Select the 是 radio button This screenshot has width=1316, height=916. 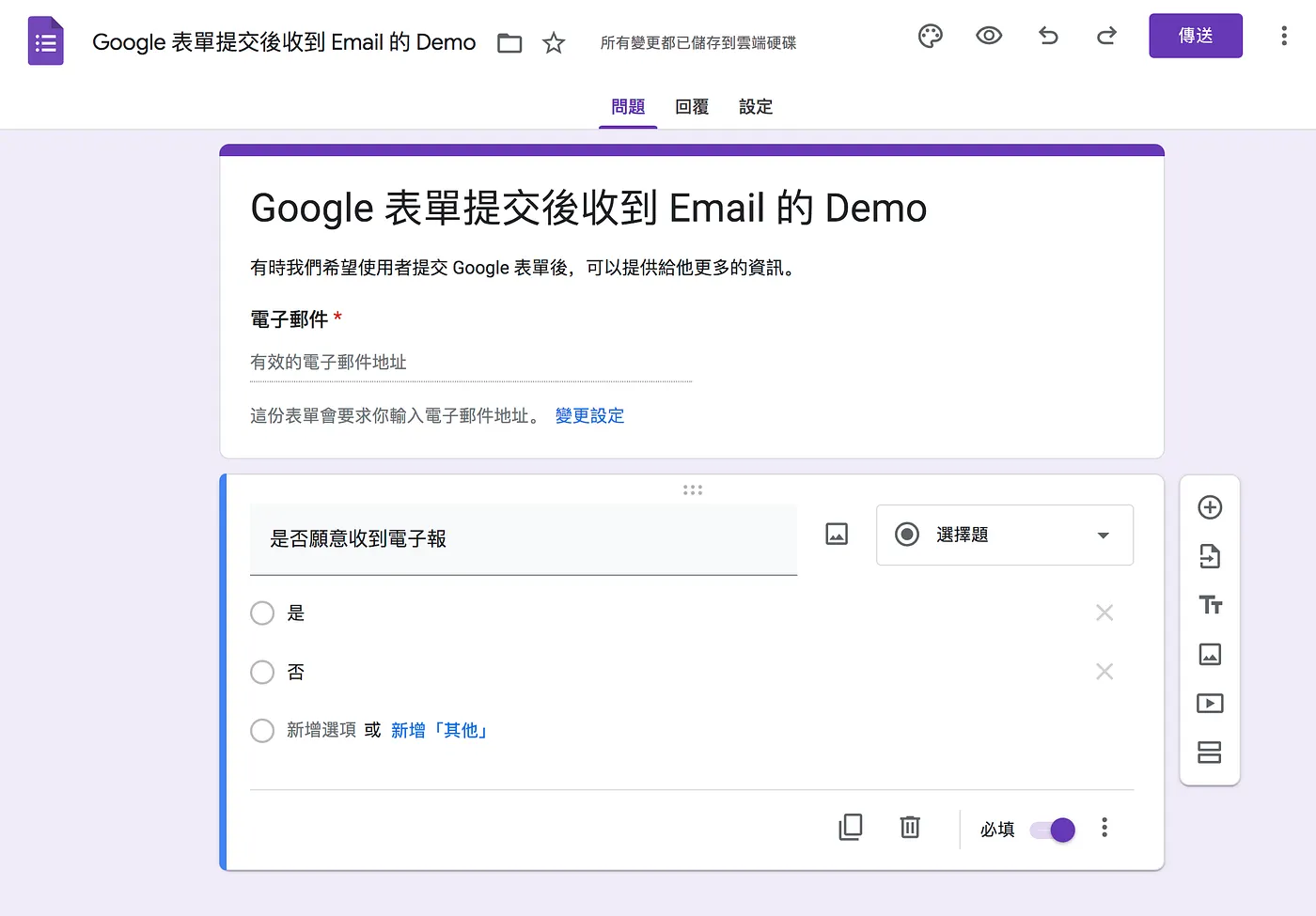[x=262, y=613]
